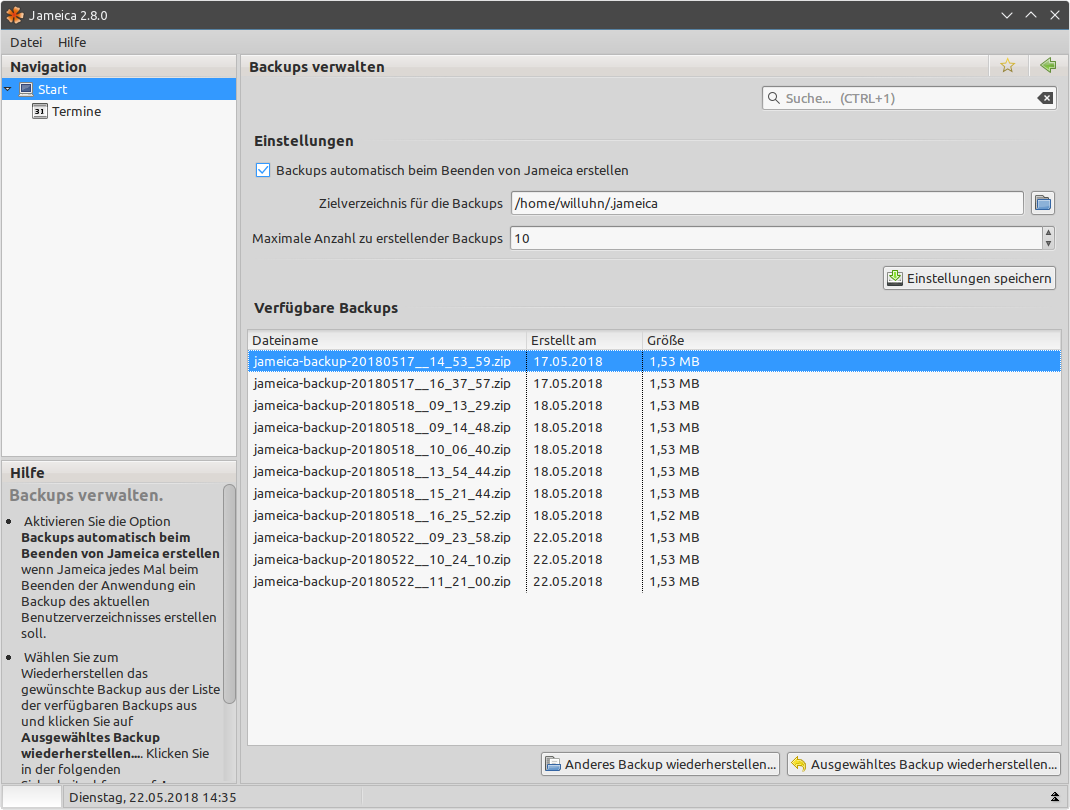The image size is (1070, 810).
Task: Collapse the Start tree node
Action: [x=8, y=89]
